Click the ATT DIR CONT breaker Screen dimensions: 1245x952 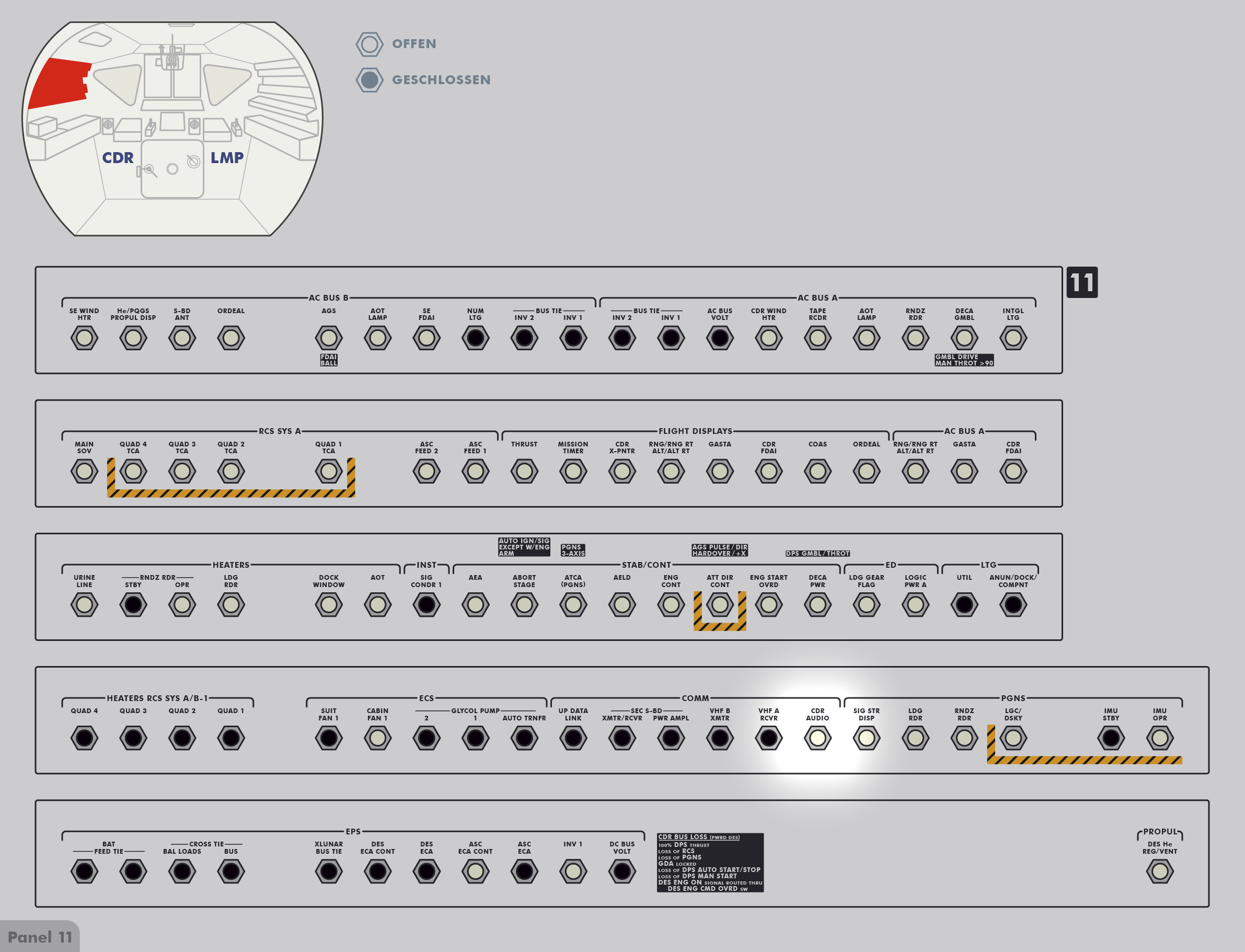(719, 605)
